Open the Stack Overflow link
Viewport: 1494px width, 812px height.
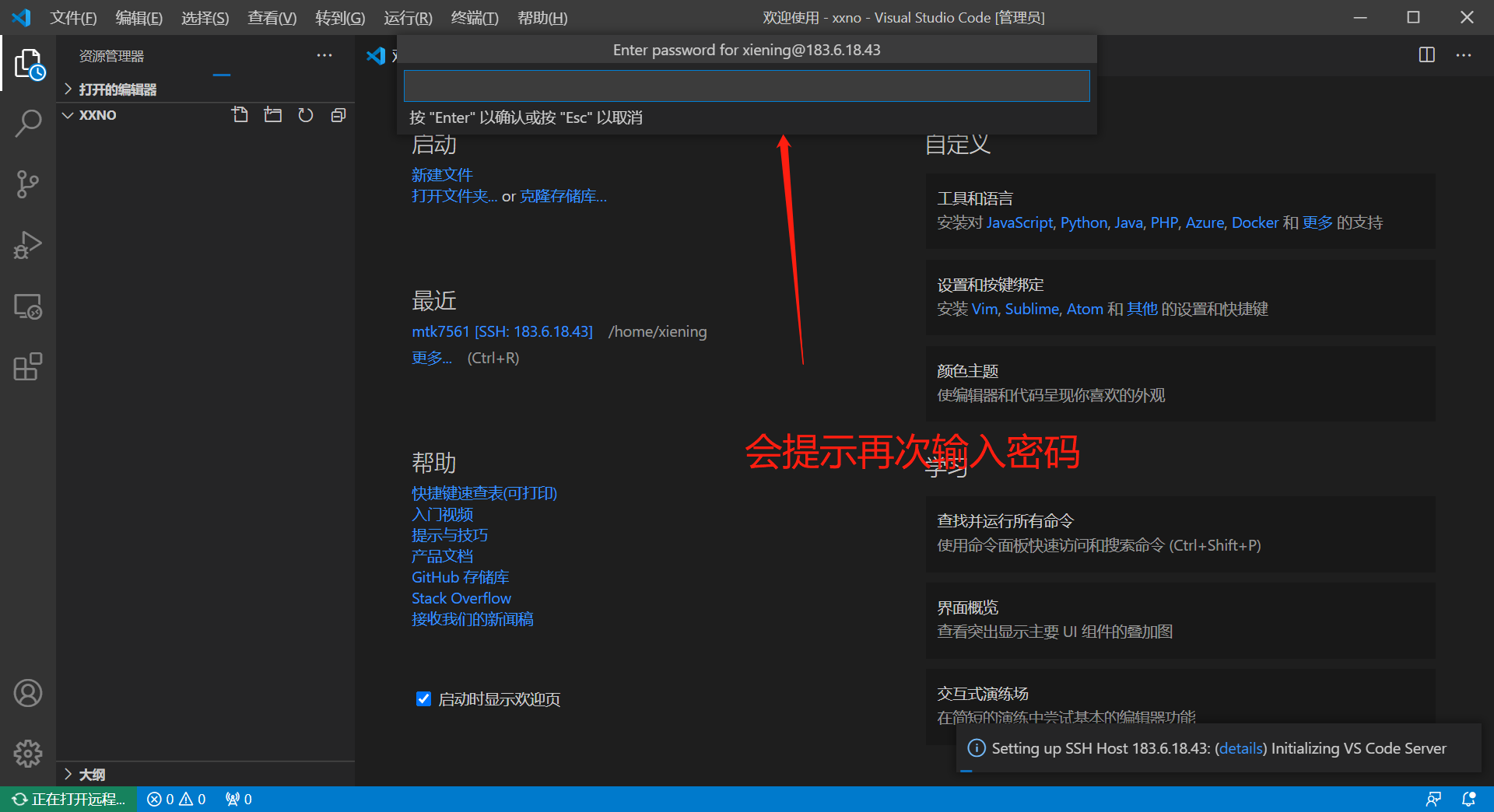(461, 598)
